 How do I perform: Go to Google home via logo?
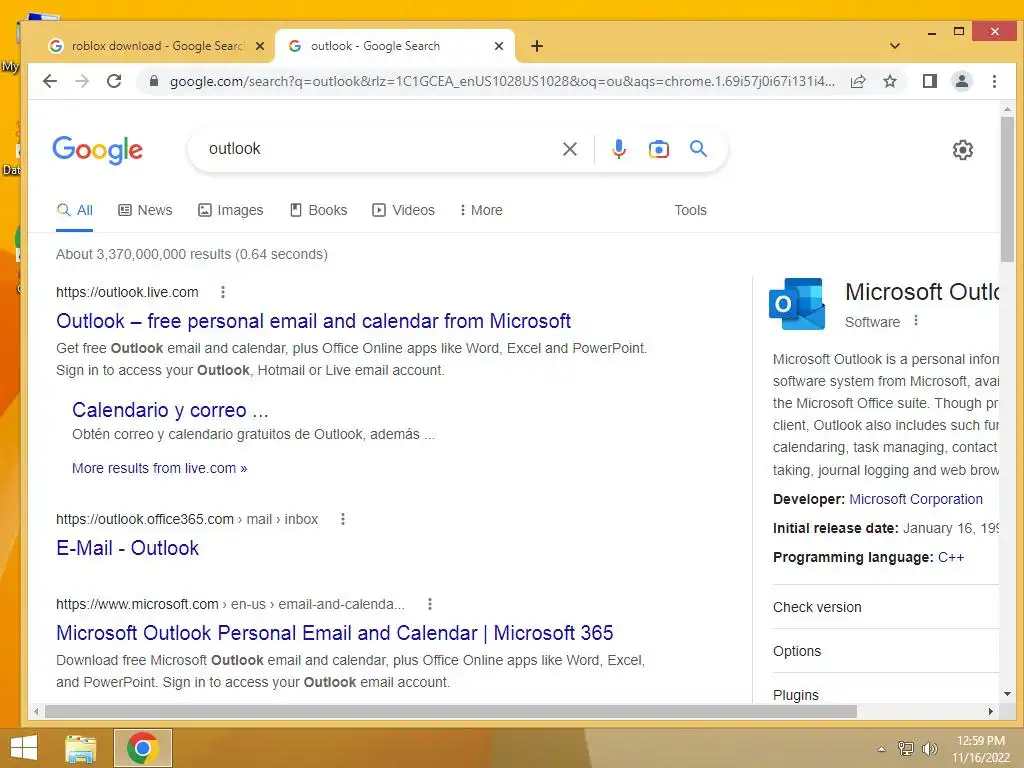tap(97, 150)
